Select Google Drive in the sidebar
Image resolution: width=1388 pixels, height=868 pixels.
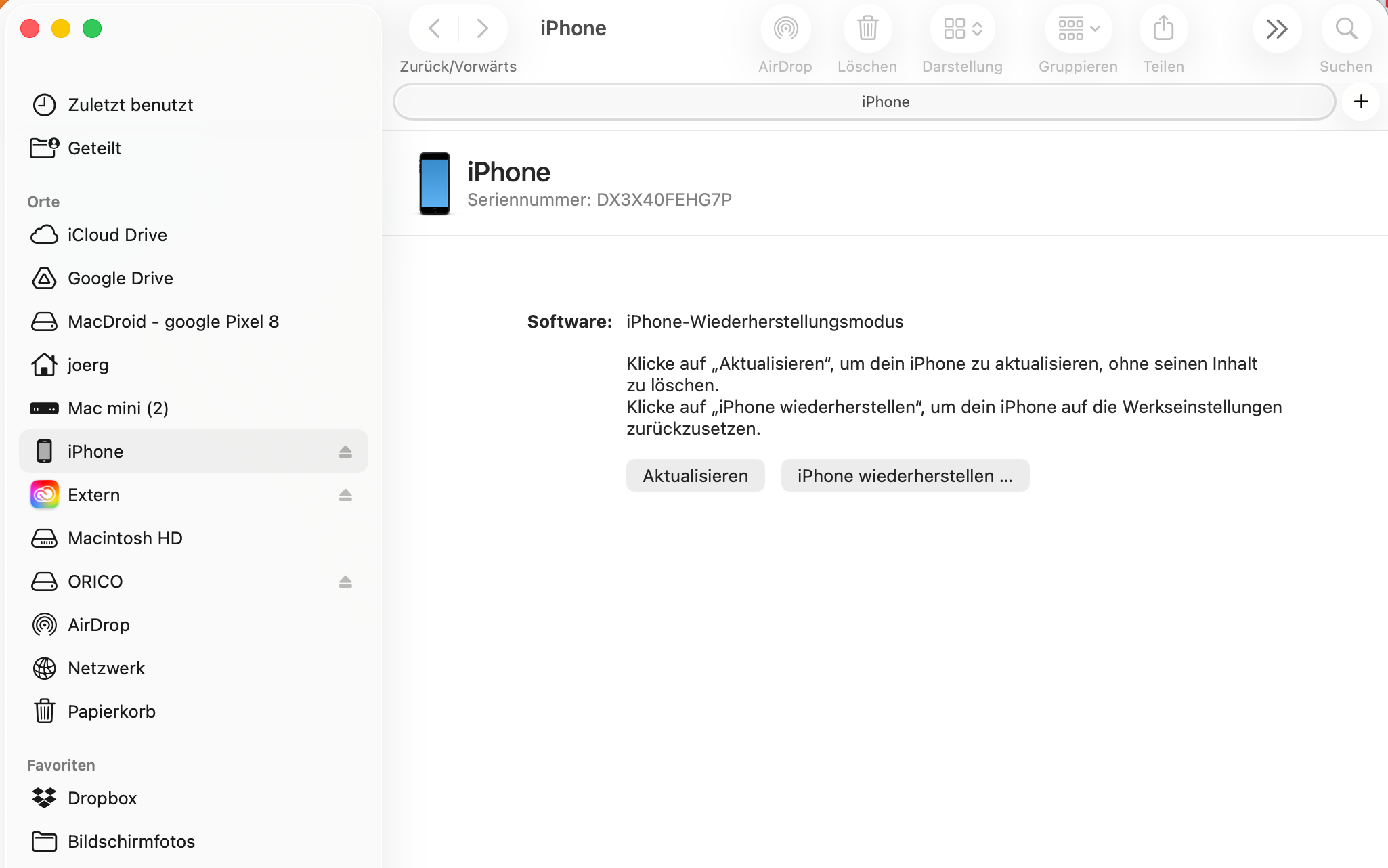tap(119, 278)
